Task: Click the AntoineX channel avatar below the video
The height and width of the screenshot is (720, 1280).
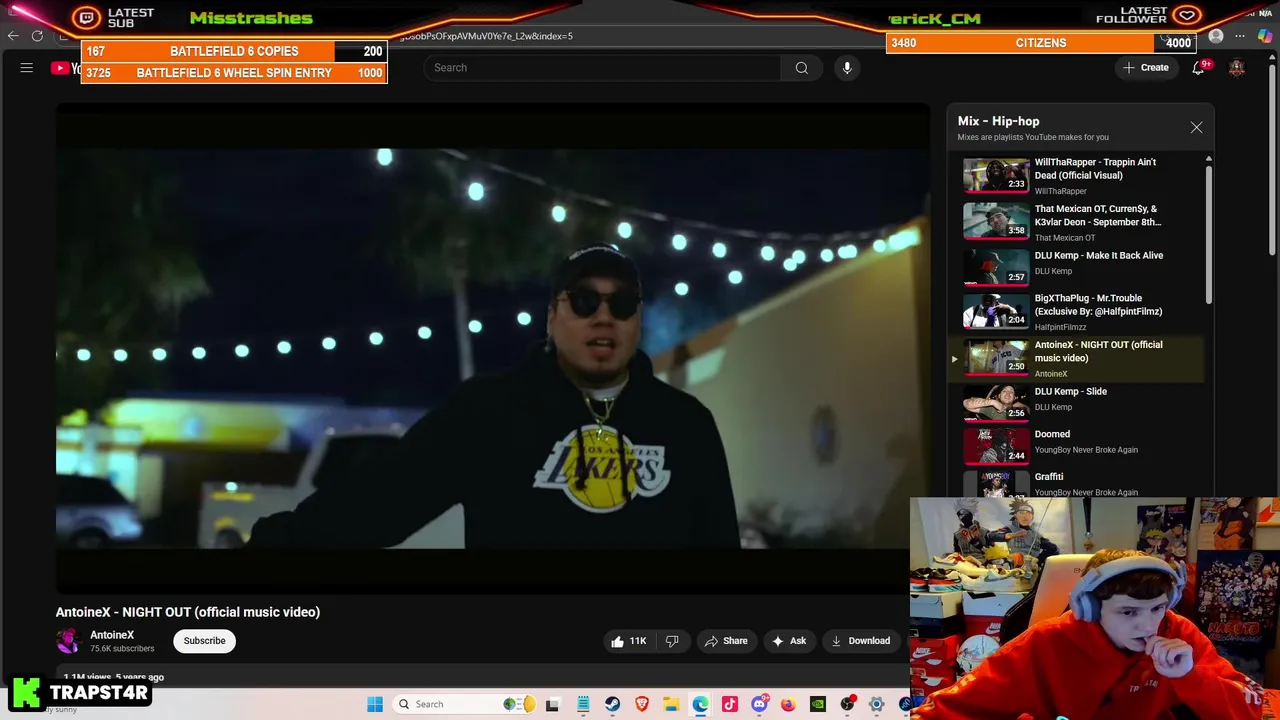Action: 68,641
